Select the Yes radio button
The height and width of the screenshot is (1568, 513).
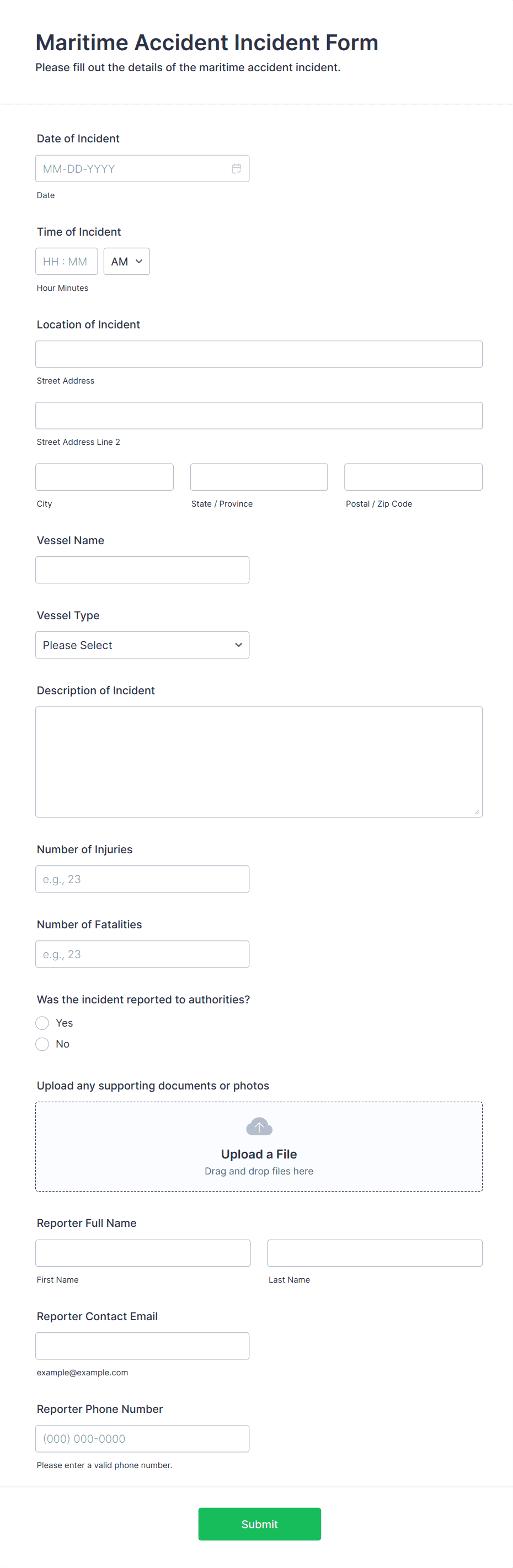pos(42,1023)
